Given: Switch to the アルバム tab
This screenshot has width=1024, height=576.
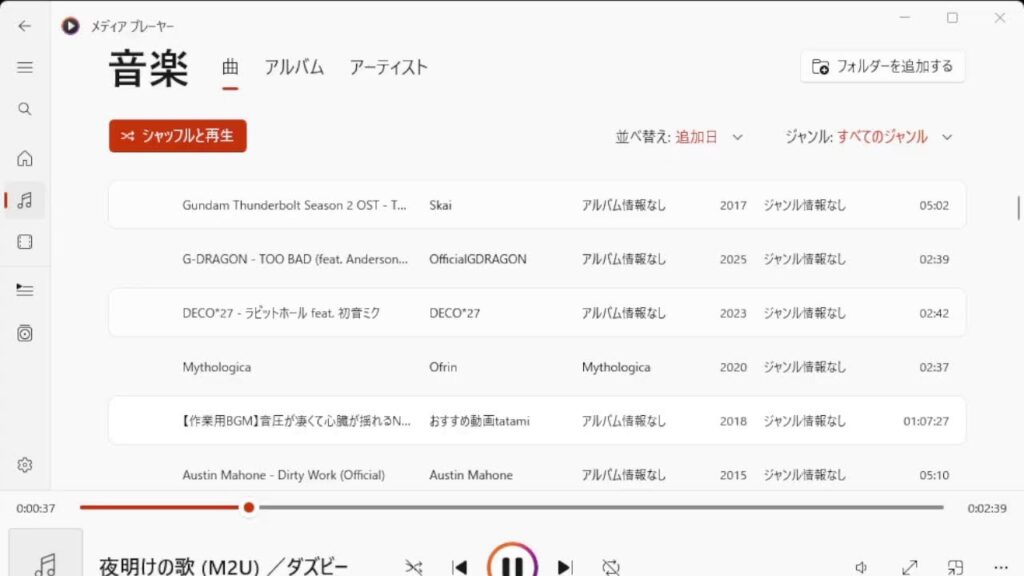Looking at the screenshot, I should [294, 67].
